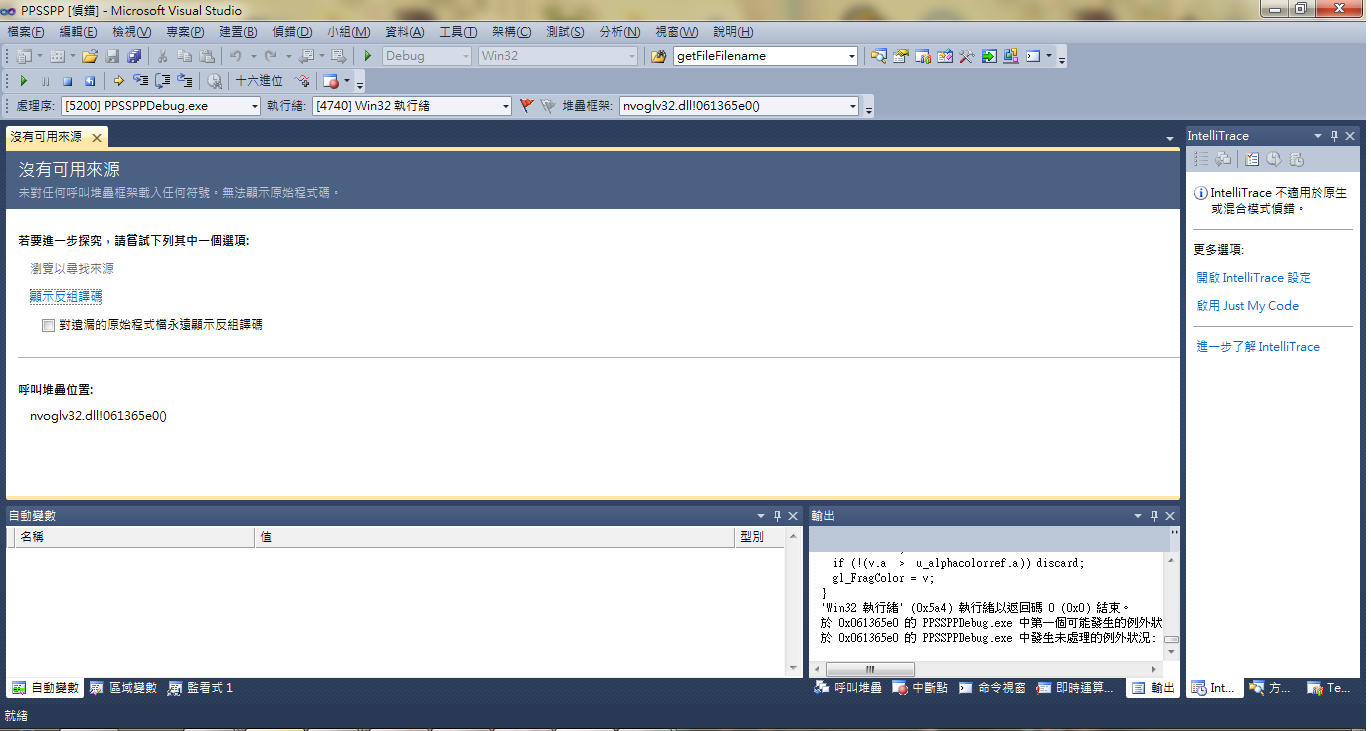The height and width of the screenshot is (731, 1371).
Task: Click the Show Next Statement yellow arrow
Action: (118, 81)
